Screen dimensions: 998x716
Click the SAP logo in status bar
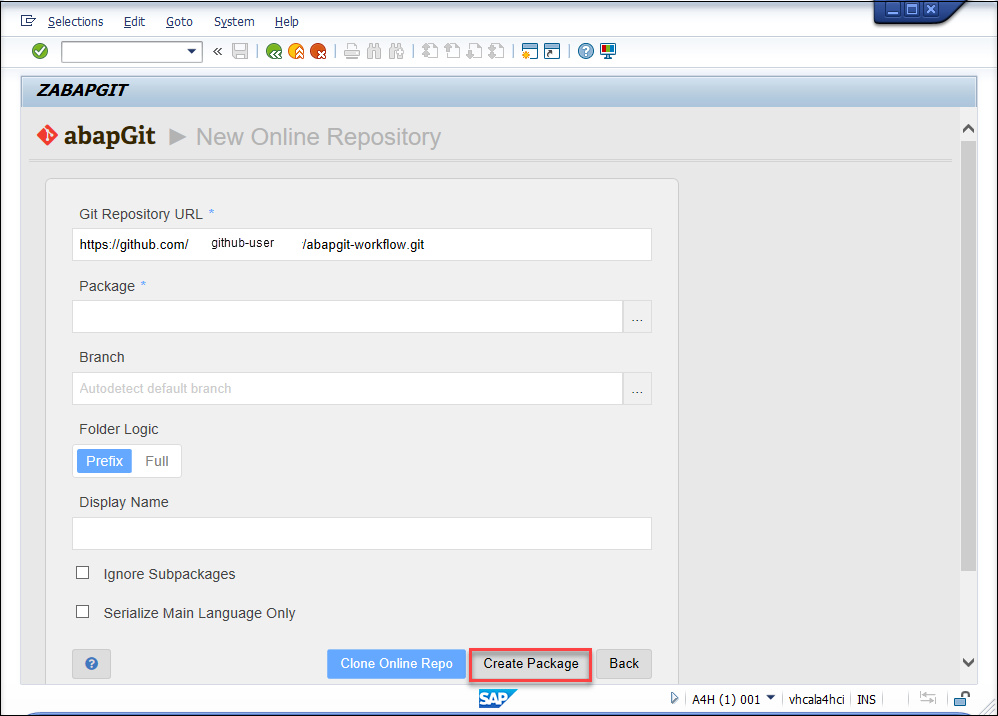pos(497,698)
